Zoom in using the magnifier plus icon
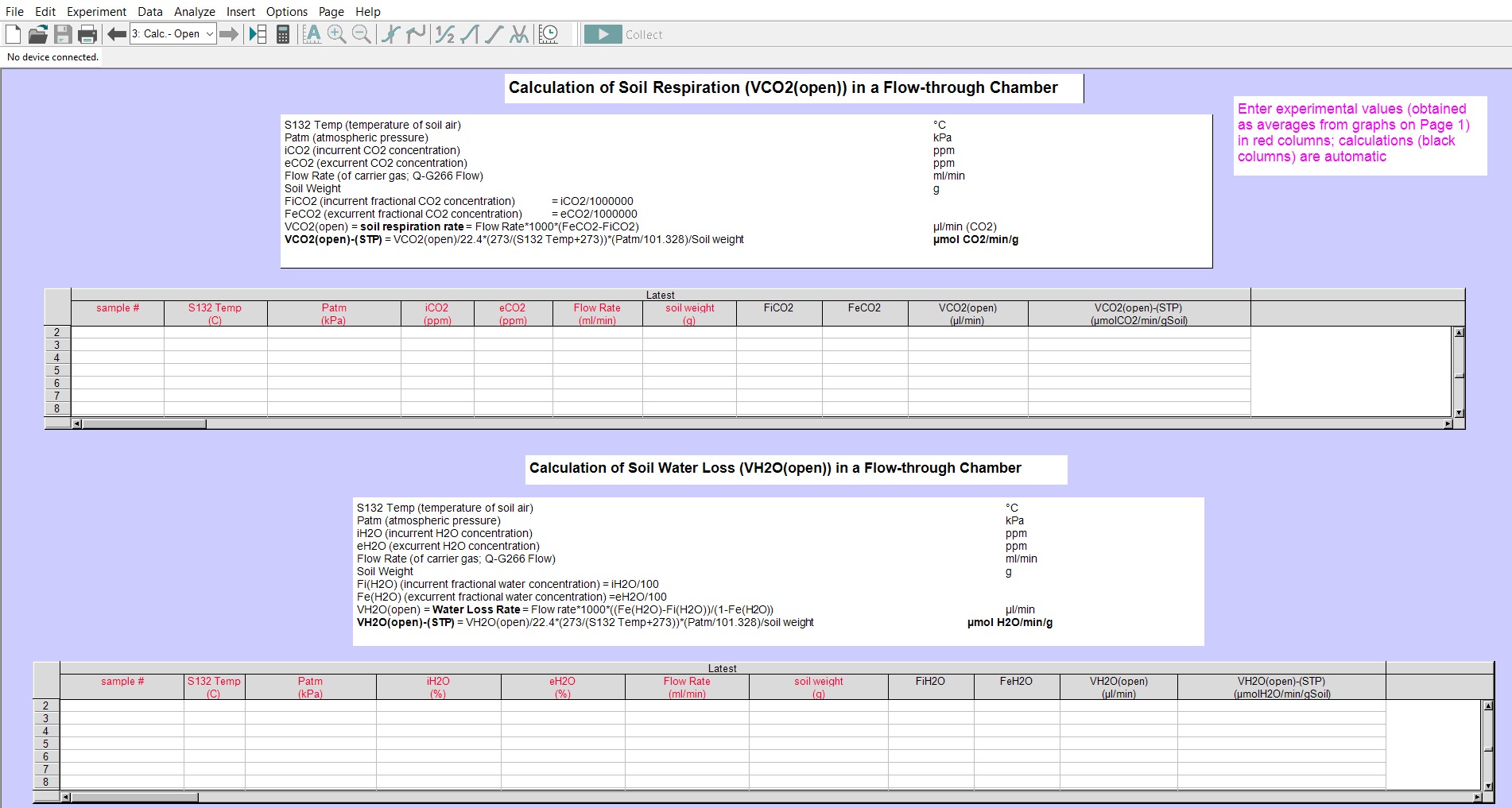The height and width of the screenshot is (808, 1512). 337,34
